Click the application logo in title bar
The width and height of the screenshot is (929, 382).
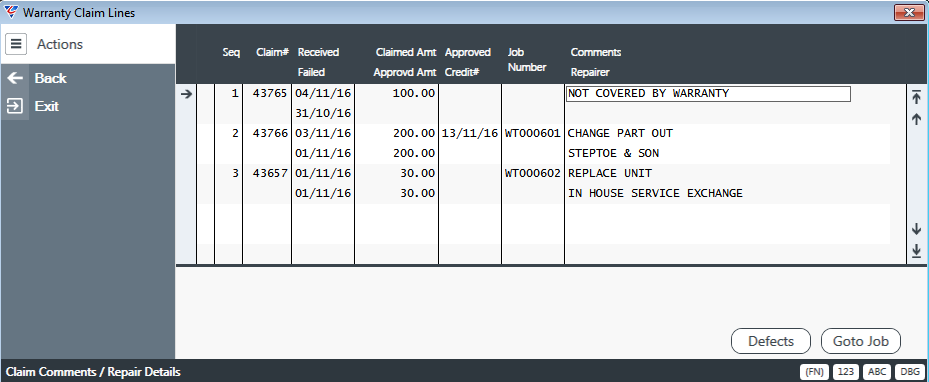point(11,12)
